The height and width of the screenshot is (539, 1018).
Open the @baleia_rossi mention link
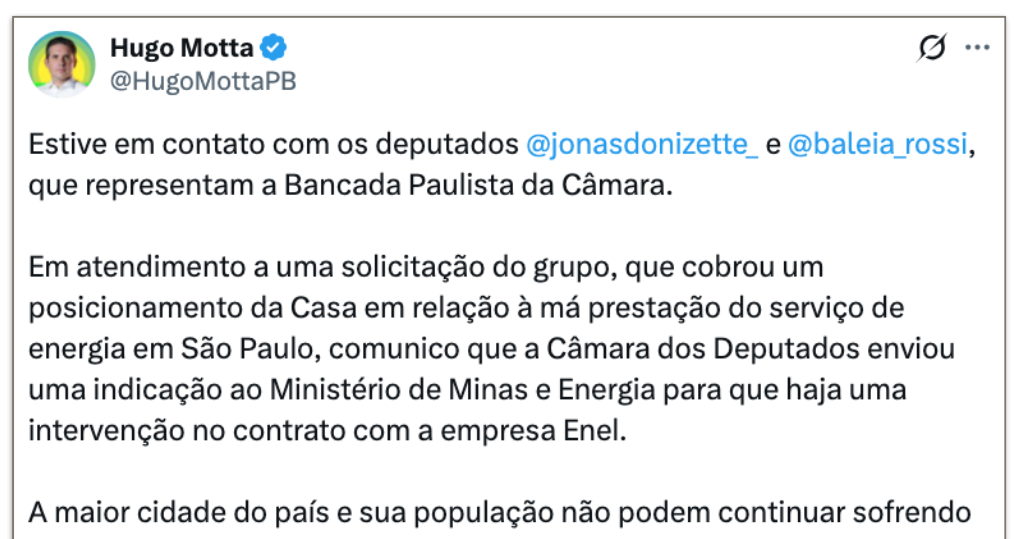877,145
